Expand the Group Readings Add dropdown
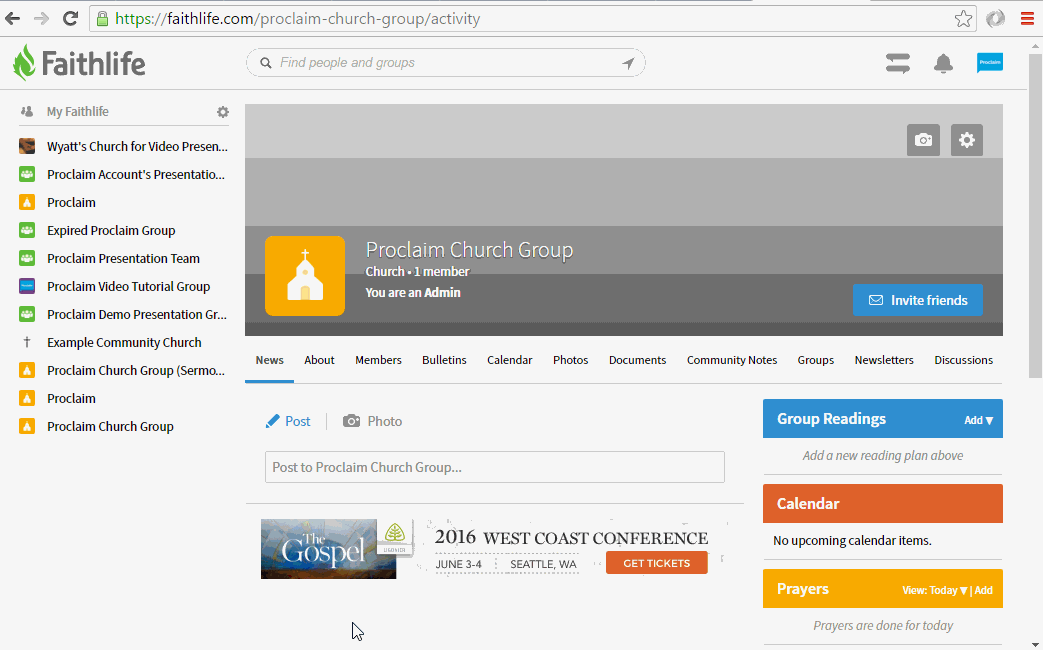 978,420
